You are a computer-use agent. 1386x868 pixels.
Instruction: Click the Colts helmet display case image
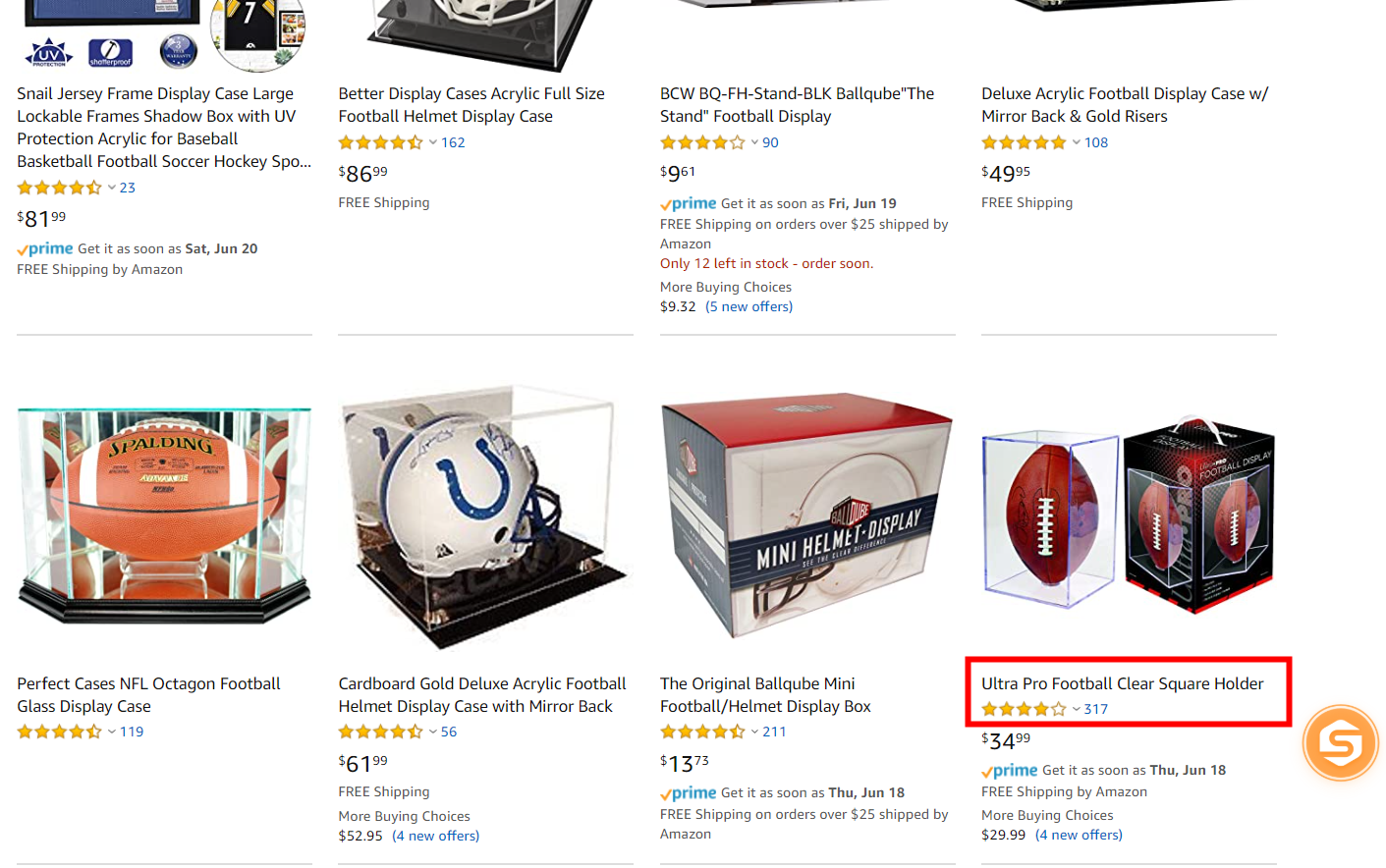[485, 515]
